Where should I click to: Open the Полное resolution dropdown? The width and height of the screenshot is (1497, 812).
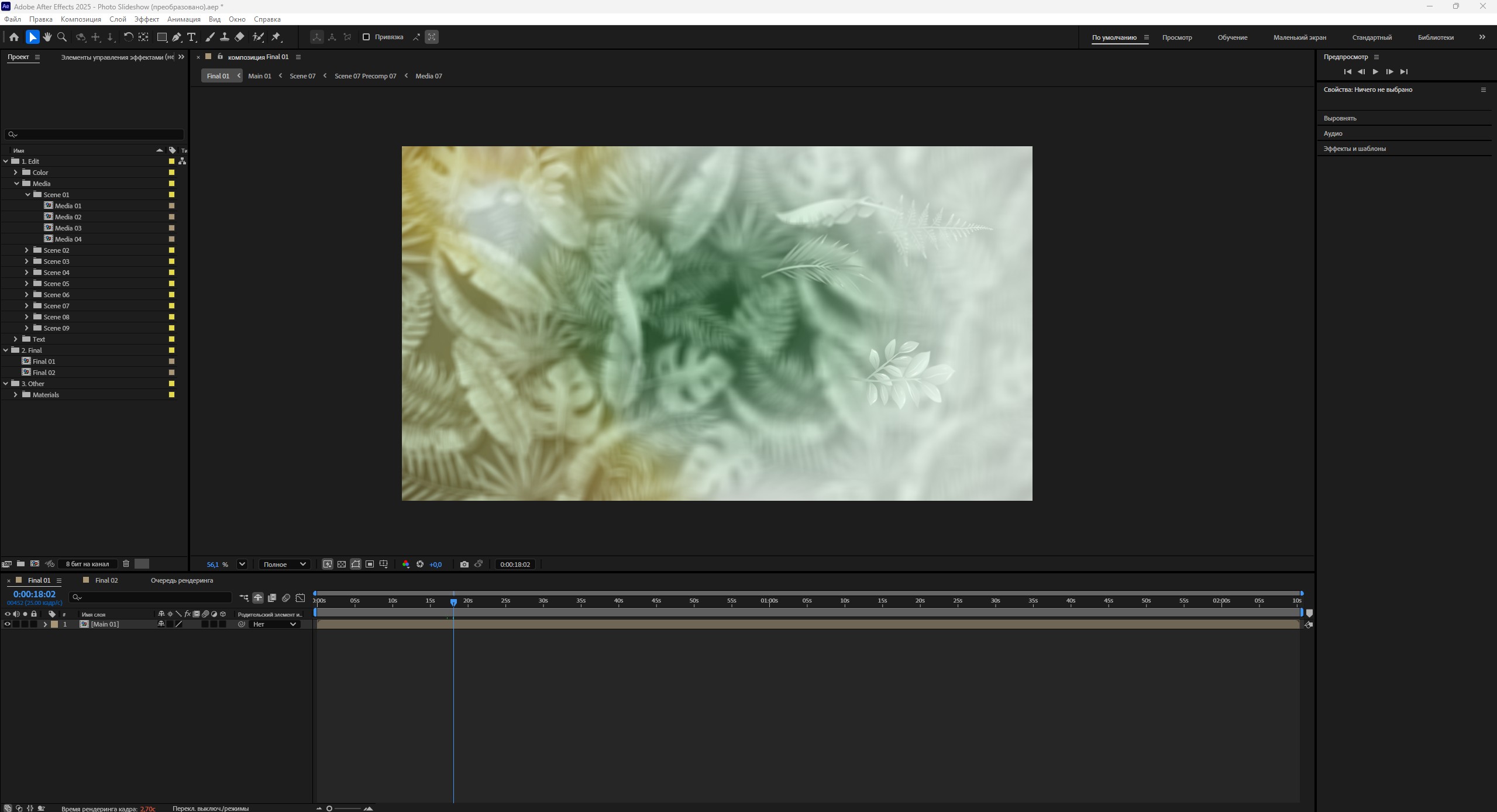click(284, 565)
